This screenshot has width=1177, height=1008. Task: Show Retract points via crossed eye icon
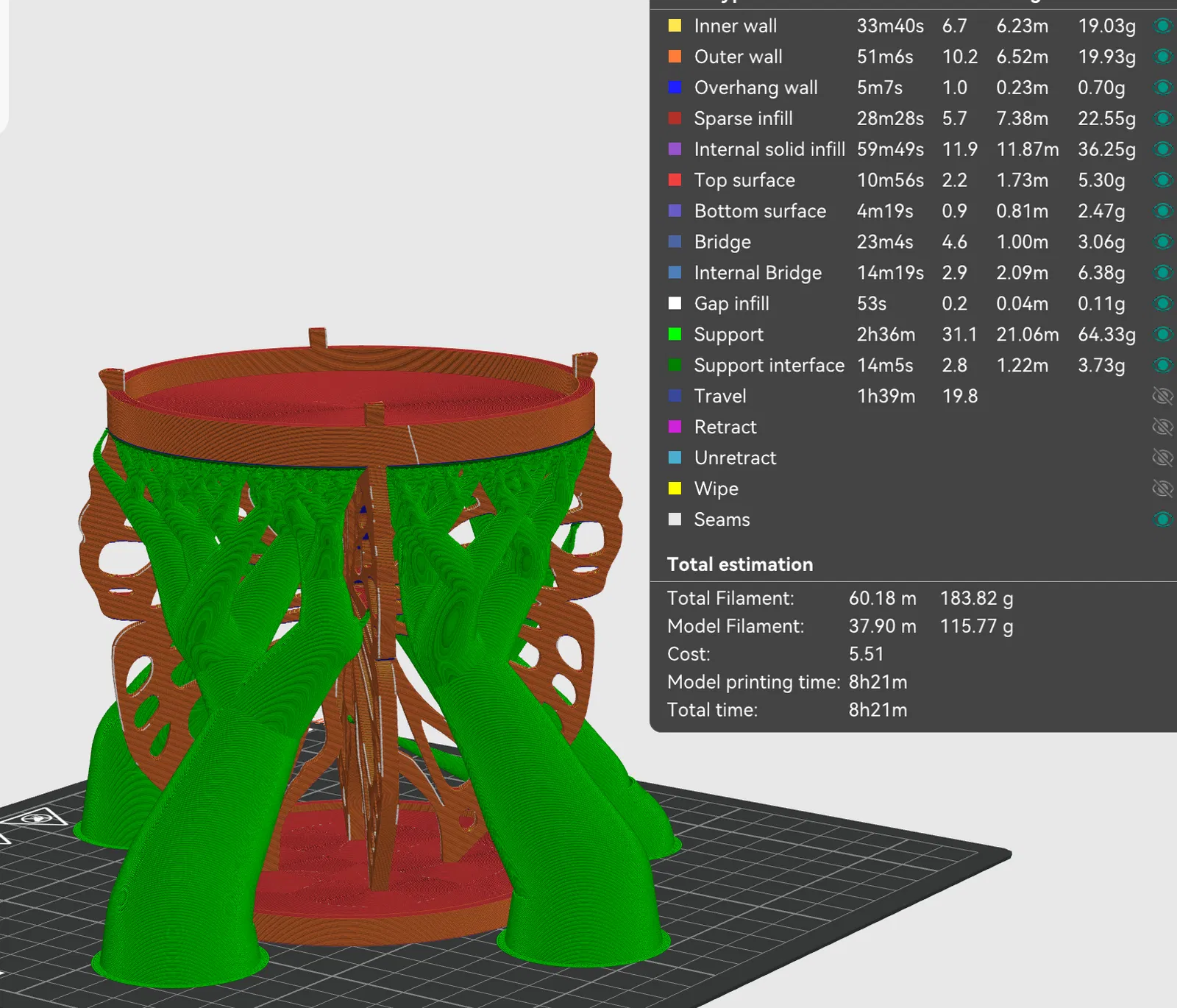pos(1162,427)
